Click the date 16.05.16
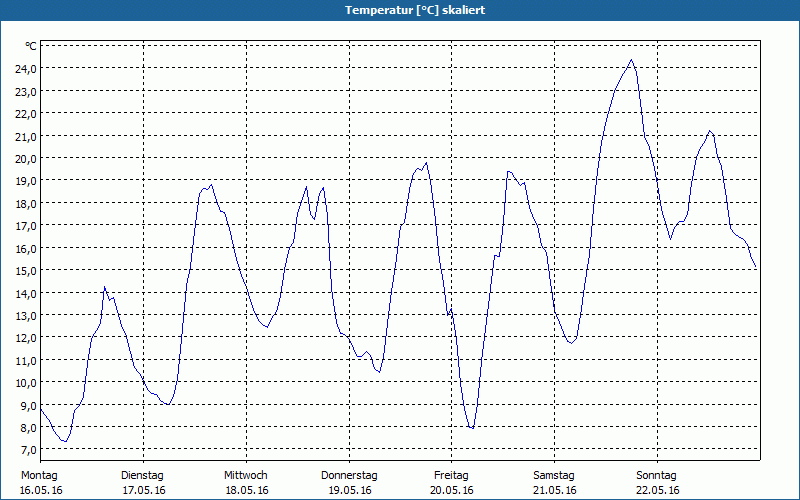Viewport: 800px width, 500px height. [41, 490]
